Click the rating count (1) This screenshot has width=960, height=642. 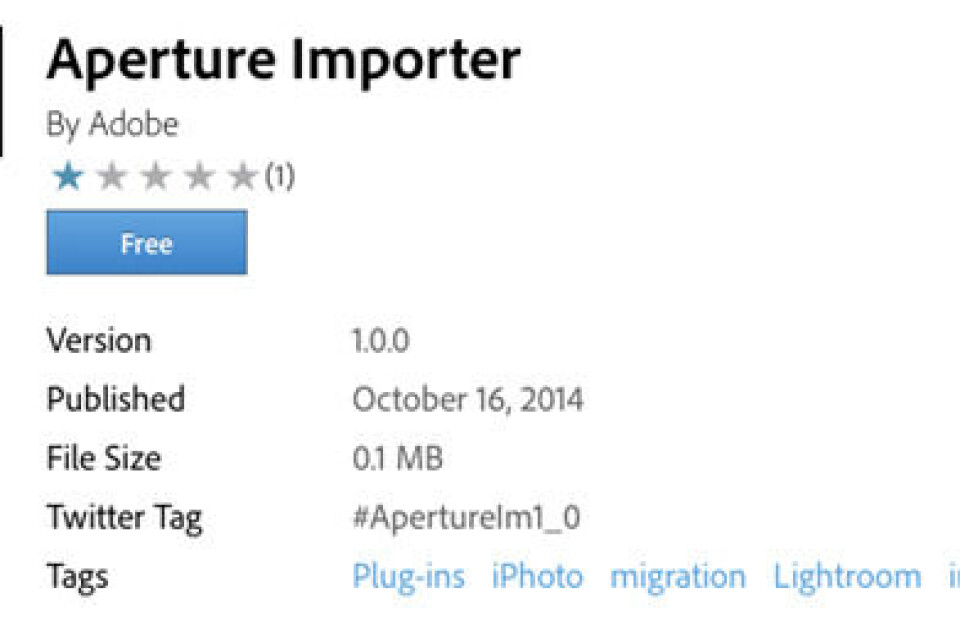pyautogui.click(x=280, y=178)
